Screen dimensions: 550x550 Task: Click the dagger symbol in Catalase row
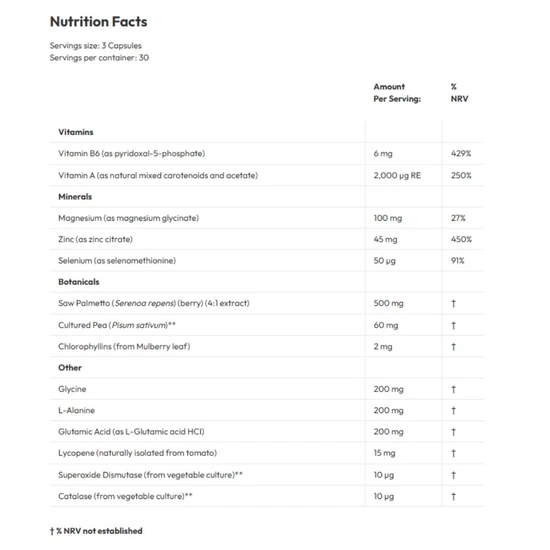pos(453,497)
